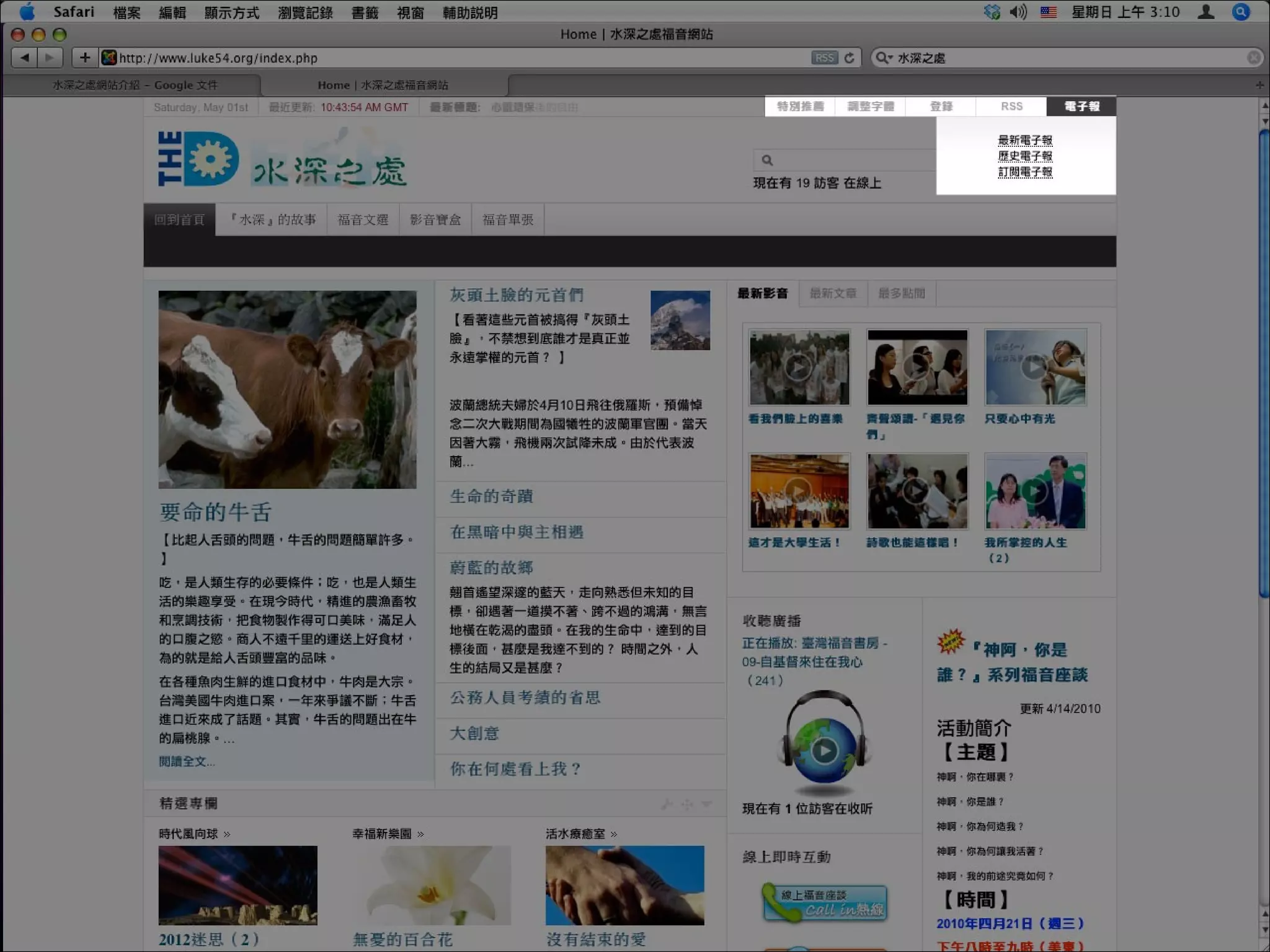This screenshot has width=1270, height=952.
Task: Play the radio globe headphone player
Action: 824,751
